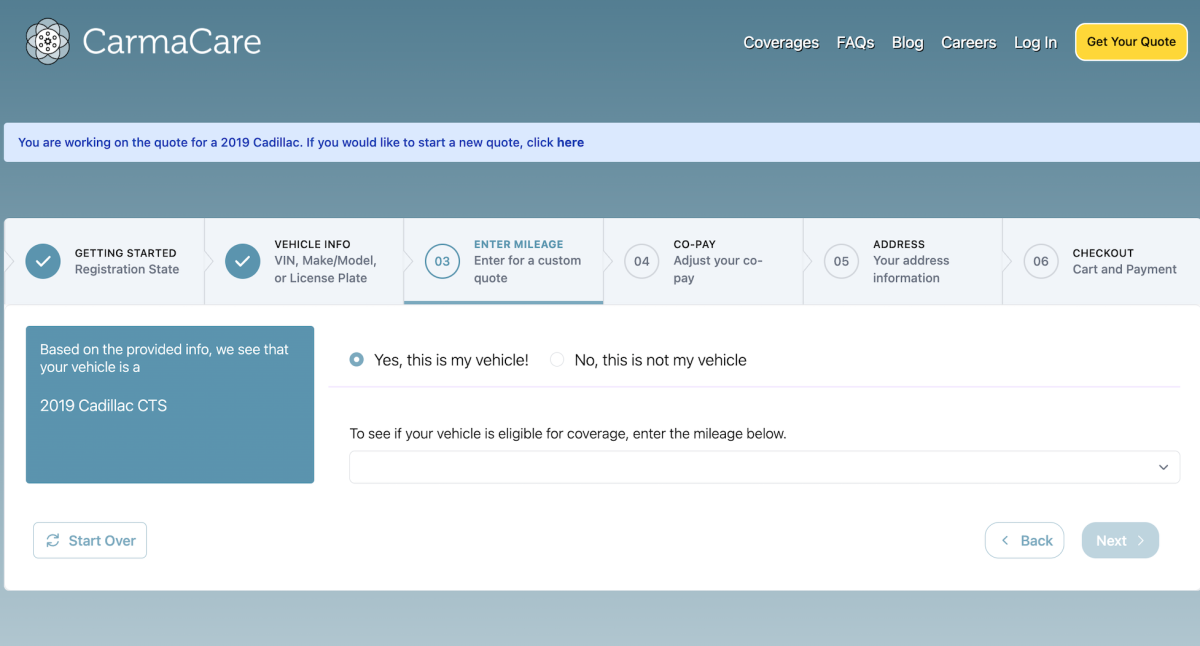Click the step 03 circle icon
The image size is (1200, 646).
point(442,261)
